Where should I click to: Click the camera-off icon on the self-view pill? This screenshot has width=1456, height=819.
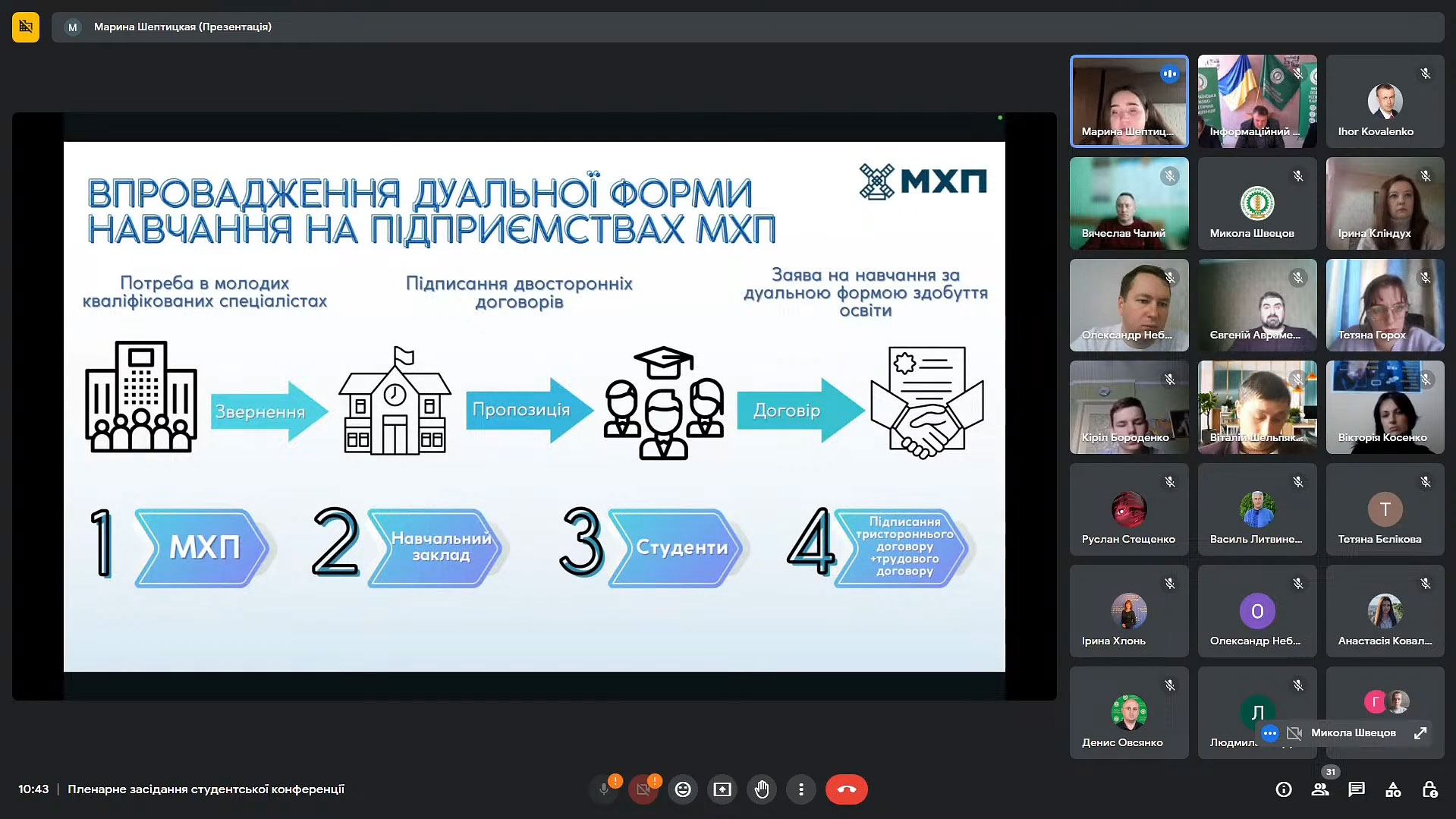pyautogui.click(x=1294, y=733)
